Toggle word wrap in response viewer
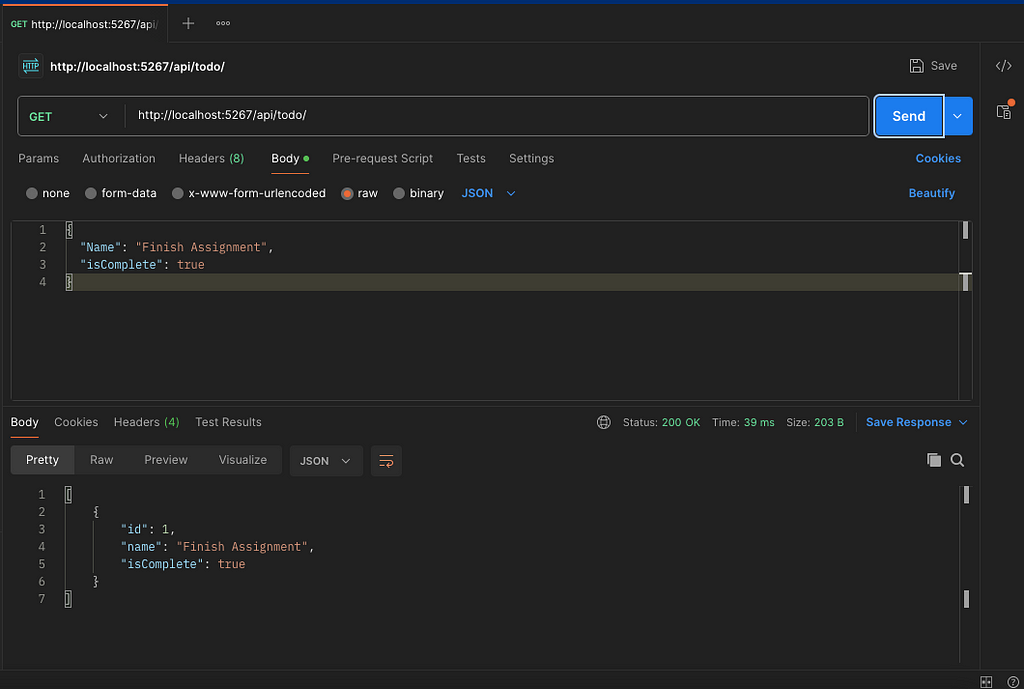Image resolution: width=1024 pixels, height=689 pixels. [386, 461]
